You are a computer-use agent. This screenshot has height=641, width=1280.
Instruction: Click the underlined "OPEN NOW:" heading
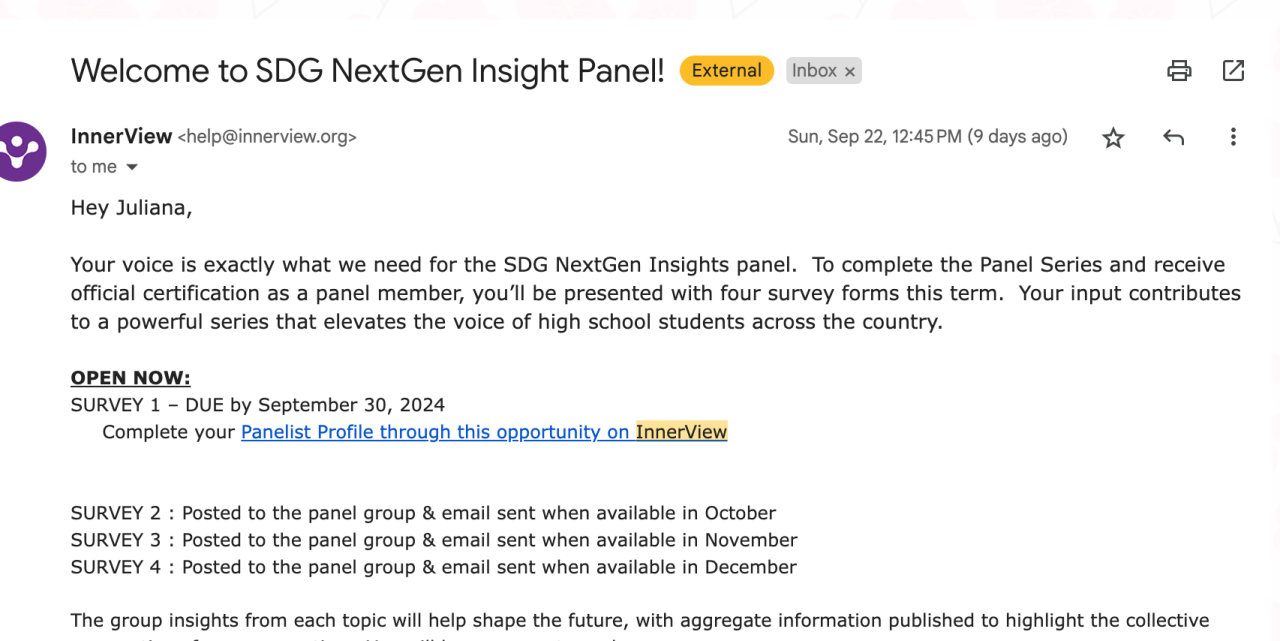130,378
